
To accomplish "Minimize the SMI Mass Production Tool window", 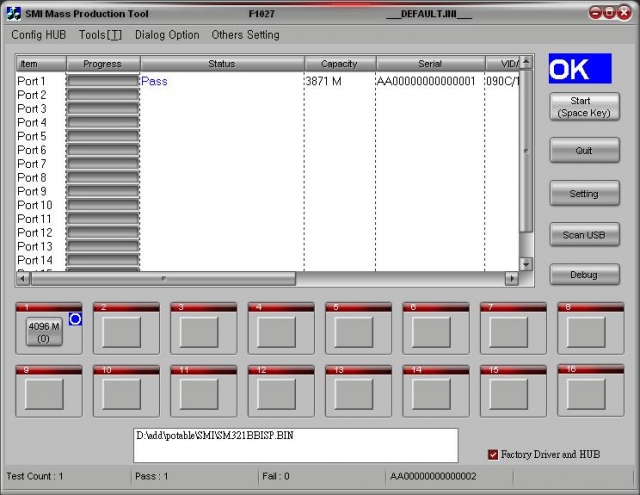I will [x=596, y=13].
